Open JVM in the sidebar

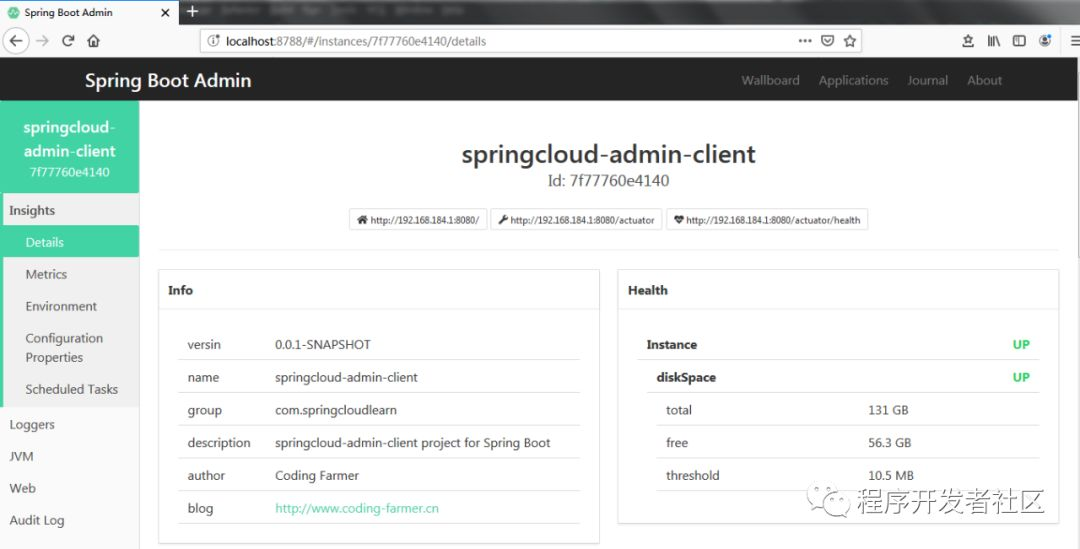coord(70,456)
